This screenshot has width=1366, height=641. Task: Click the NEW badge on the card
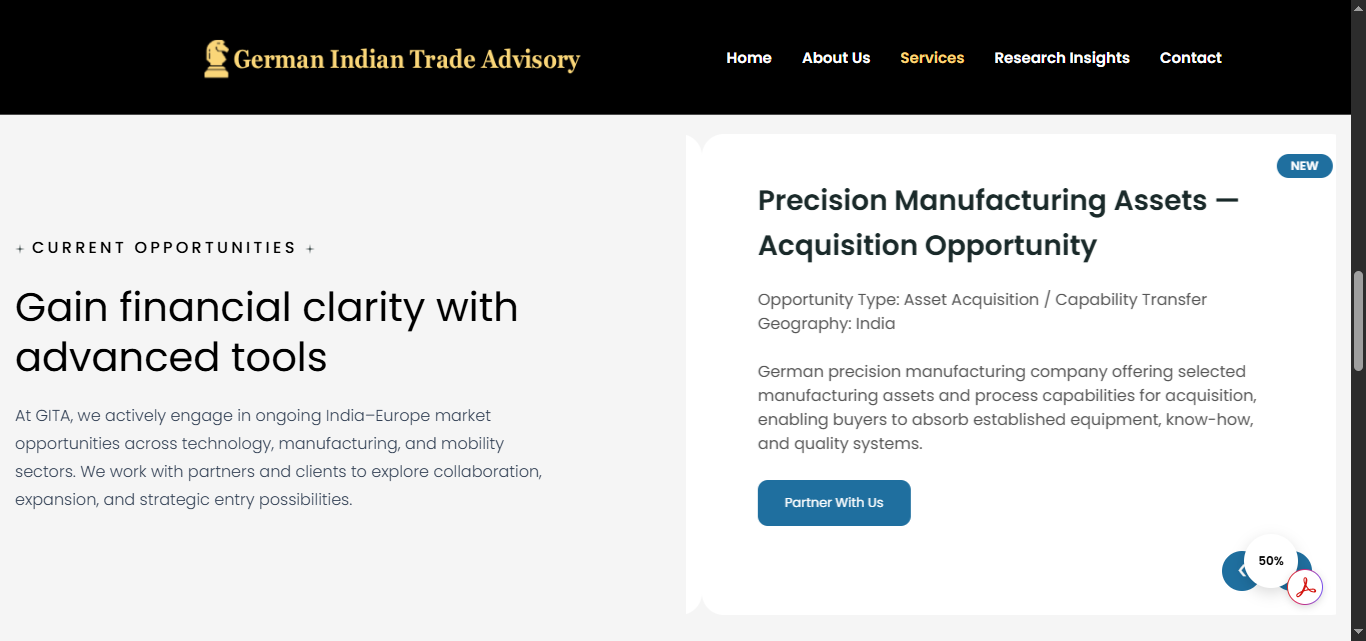[x=1304, y=166]
